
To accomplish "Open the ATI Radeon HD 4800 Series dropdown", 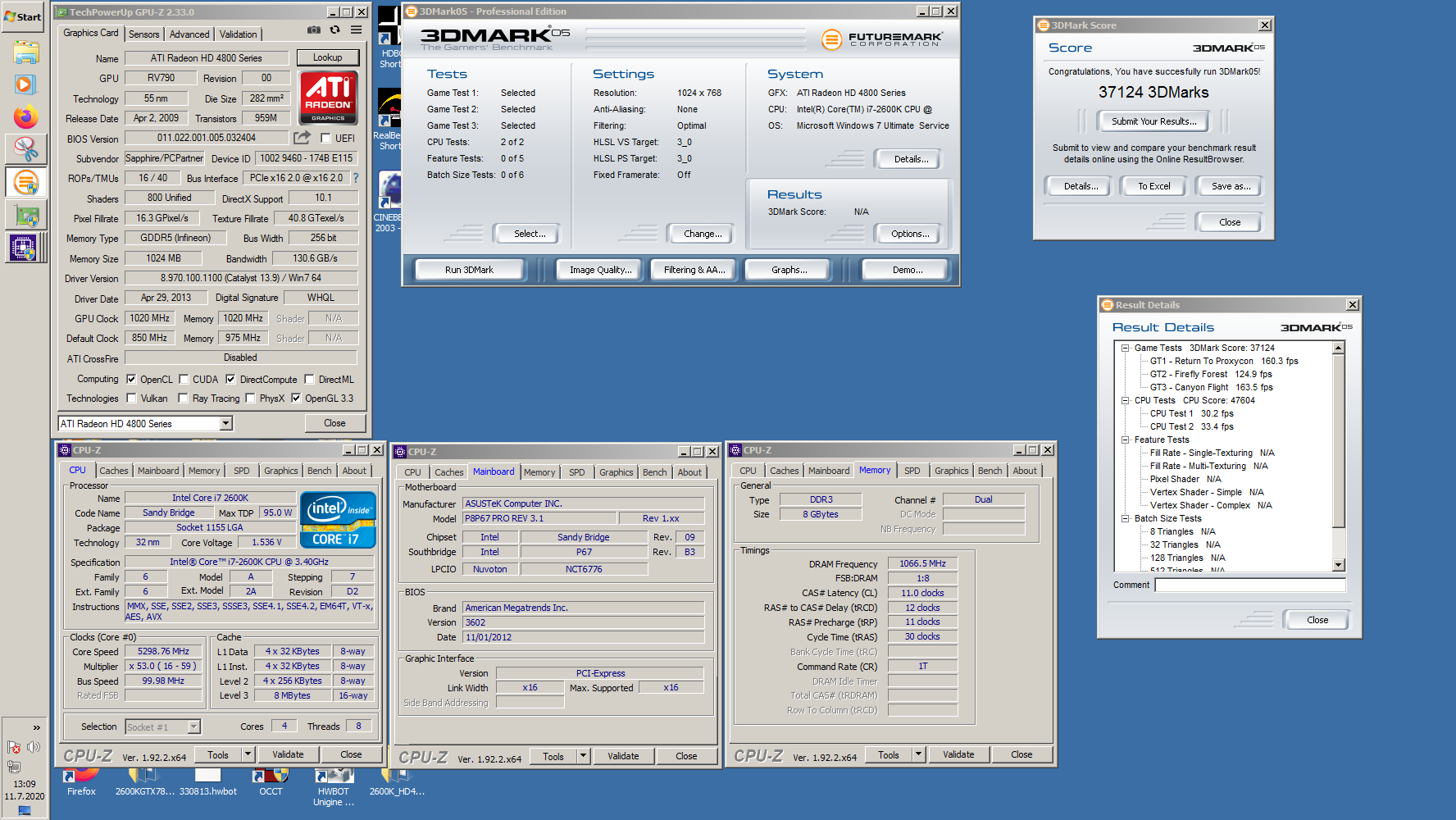I will (x=226, y=423).
